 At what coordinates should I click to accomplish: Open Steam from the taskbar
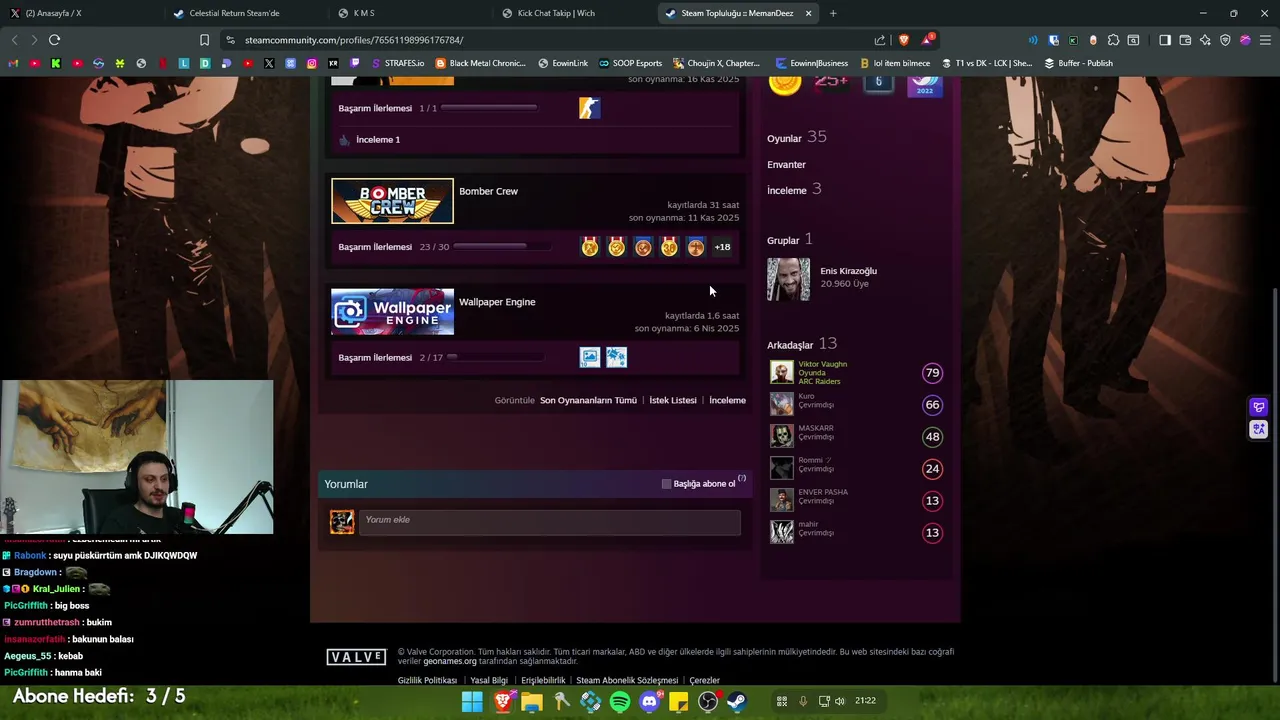737,702
